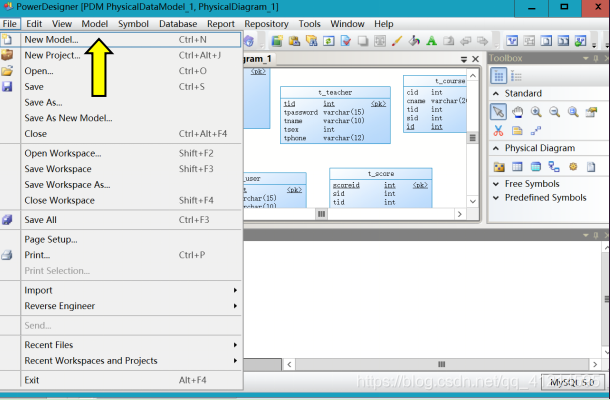610x400 pixels.
Task: Choose Save All from File menu
Action: 121,220
